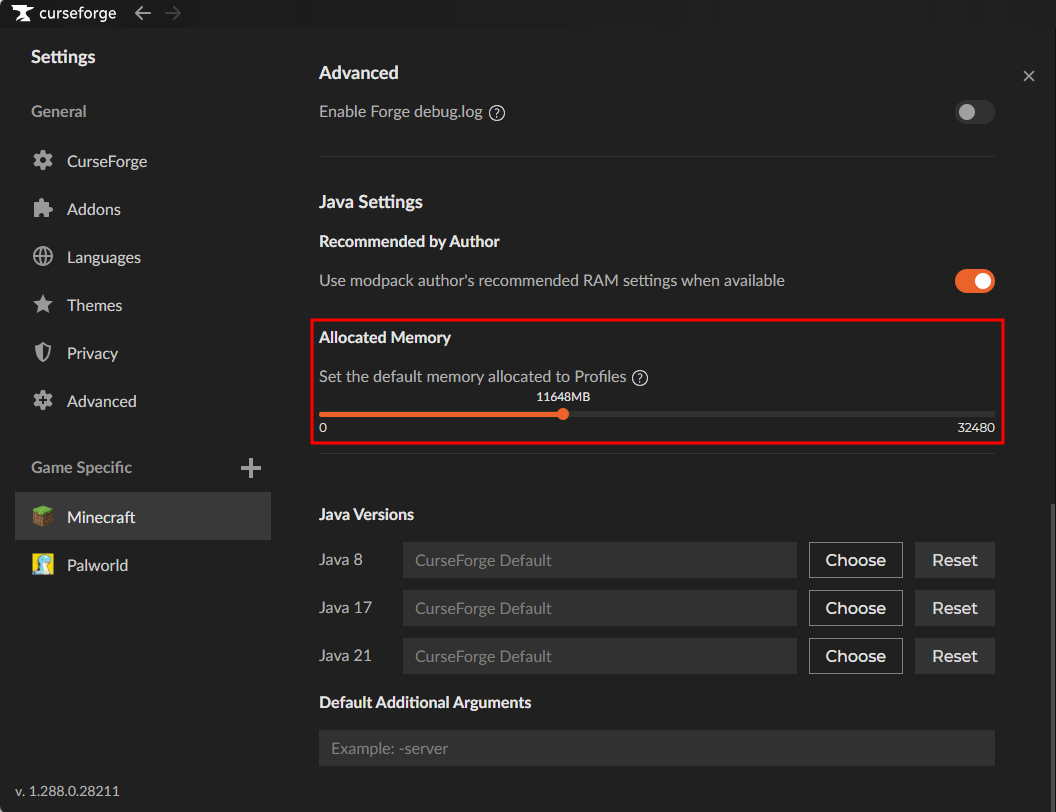Image resolution: width=1056 pixels, height=812 pixels.
Task: Click the version number v. 1.288.0.28211
Action: 67,791
